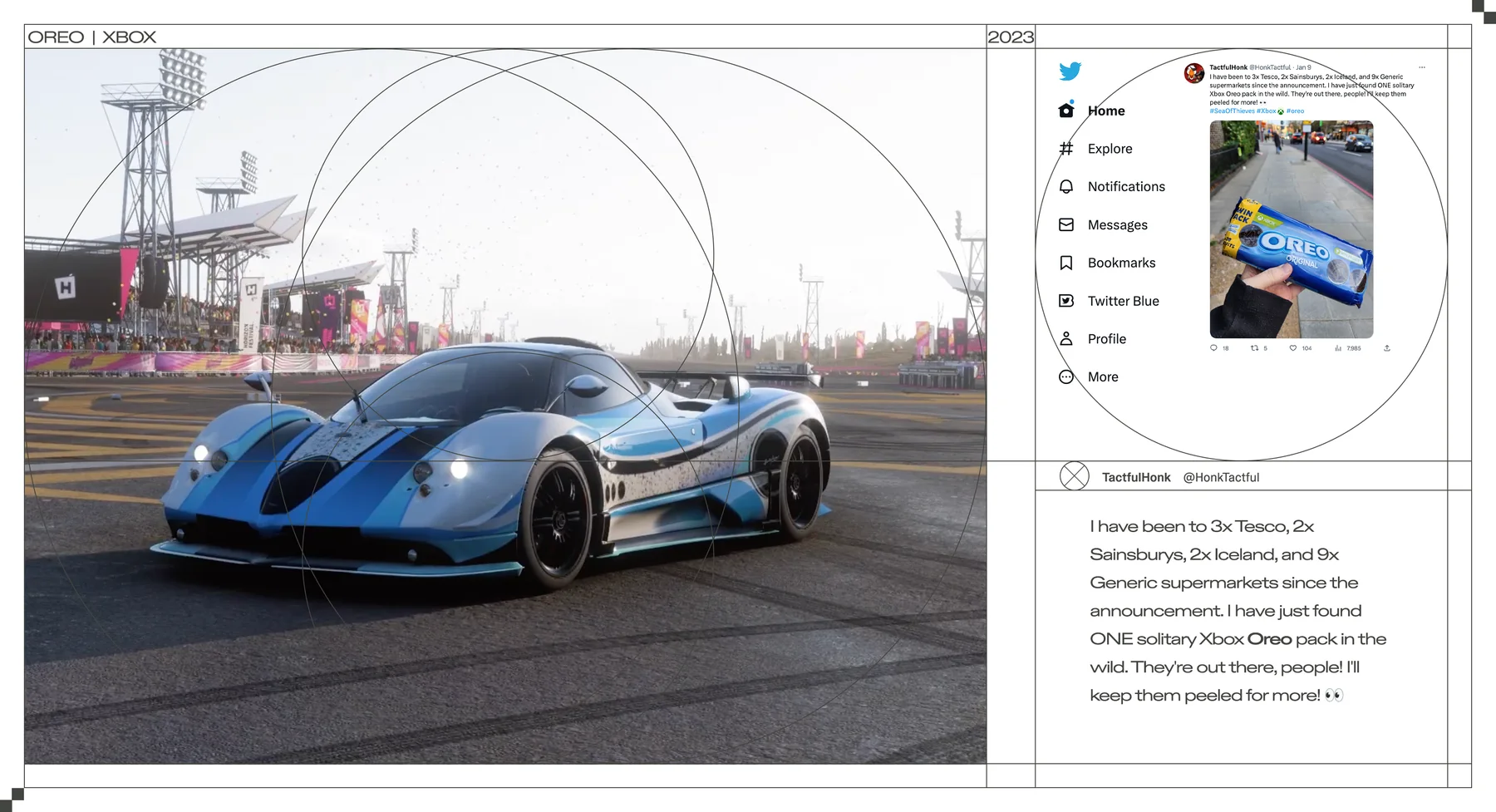Open Explore menu label
The width and height of the screenshot is (1496, 812).
pos(1110,149)
